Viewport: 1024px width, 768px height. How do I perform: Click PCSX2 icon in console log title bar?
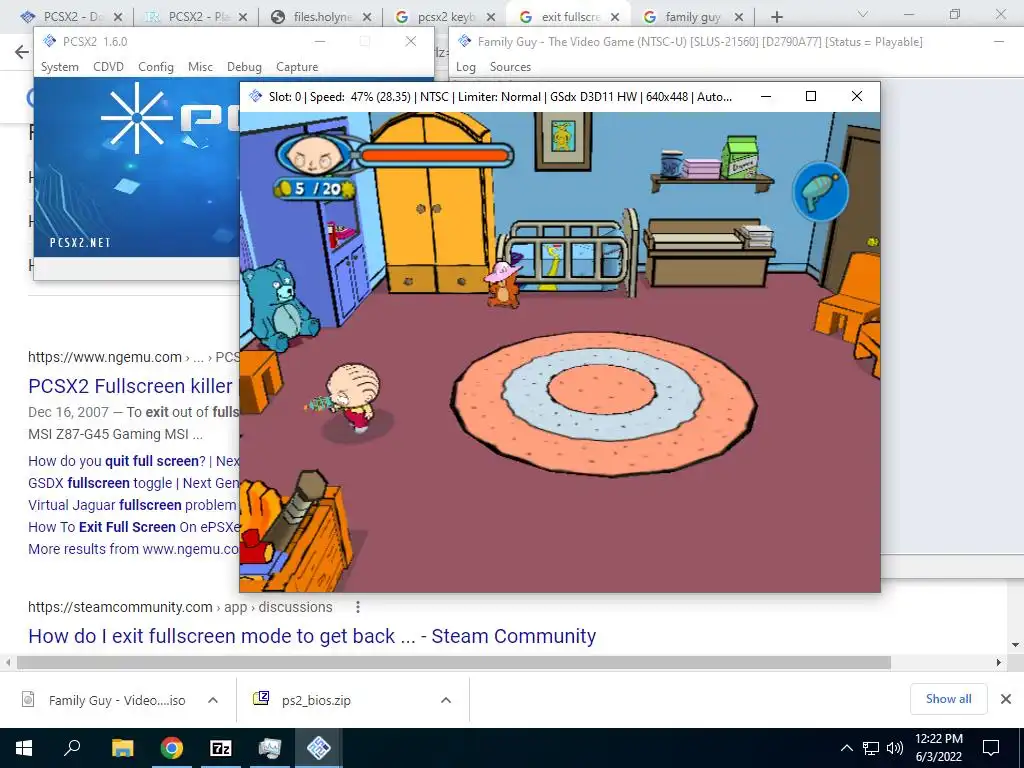(x=464, y=41)
